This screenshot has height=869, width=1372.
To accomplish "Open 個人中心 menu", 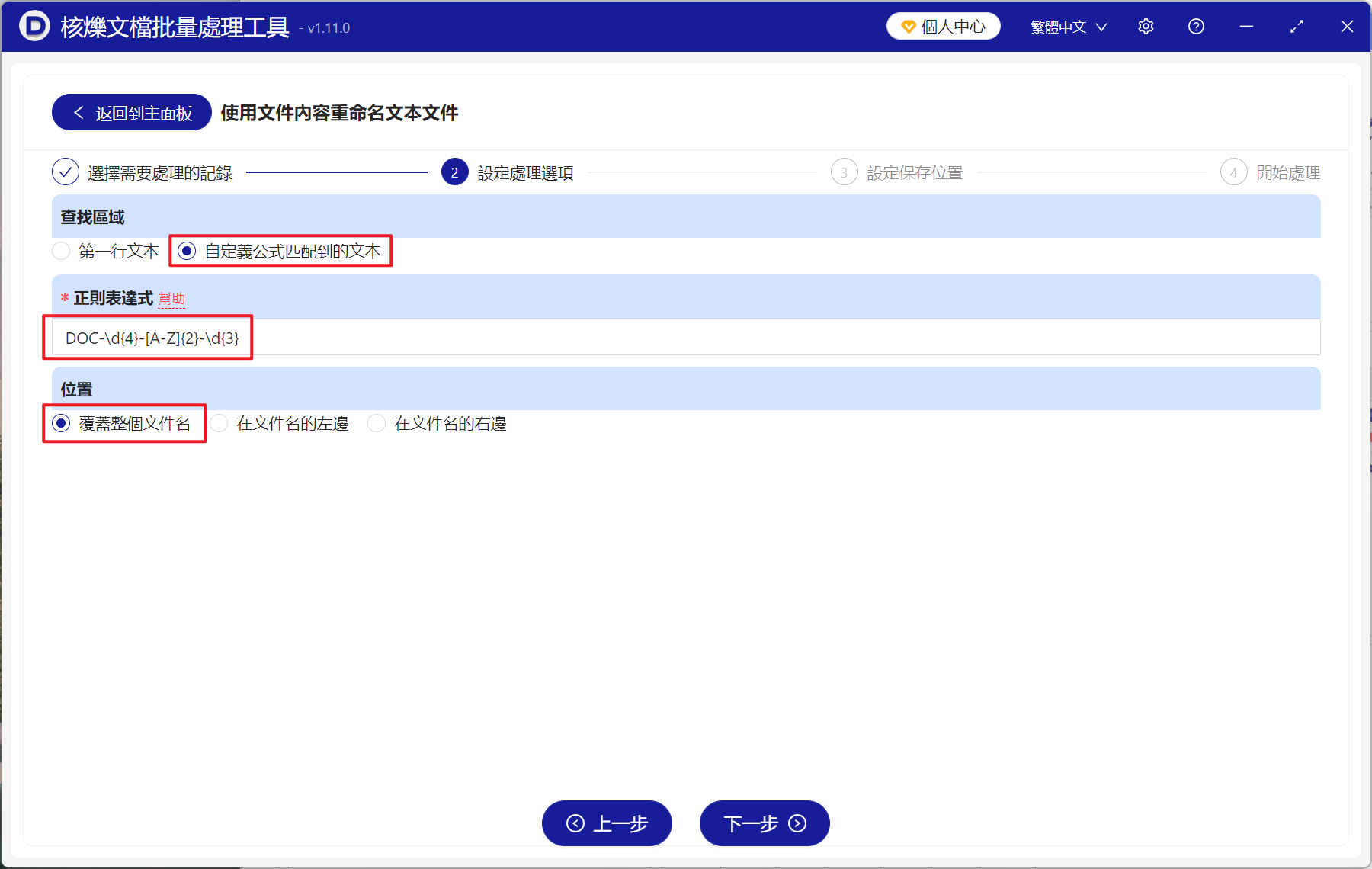I will [x=943, y=25].
